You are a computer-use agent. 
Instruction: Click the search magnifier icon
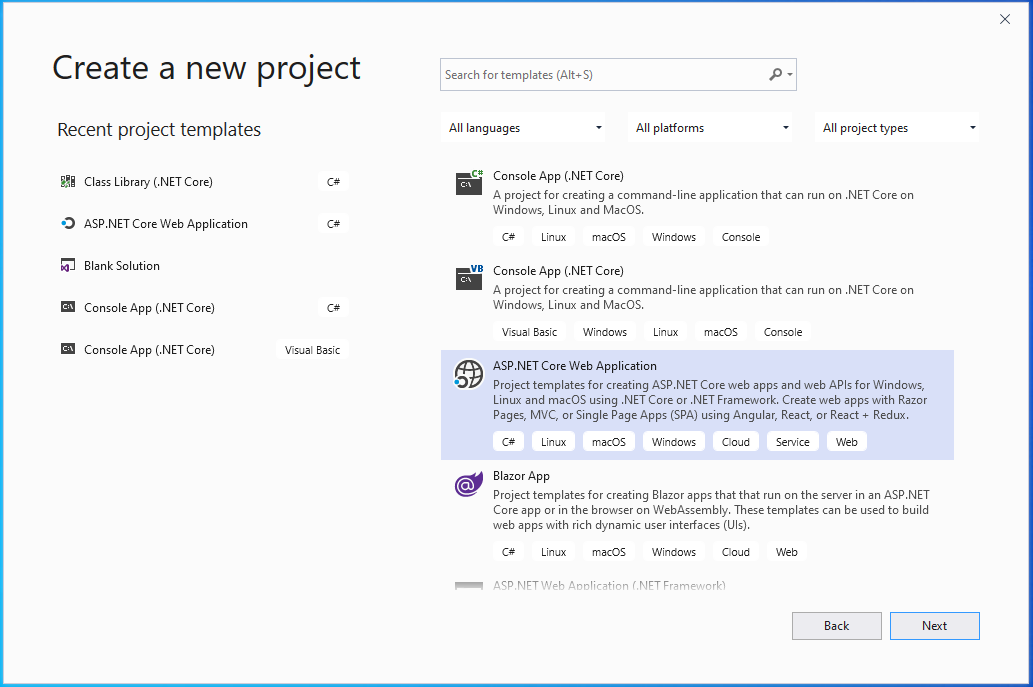(x=776, y=75)
